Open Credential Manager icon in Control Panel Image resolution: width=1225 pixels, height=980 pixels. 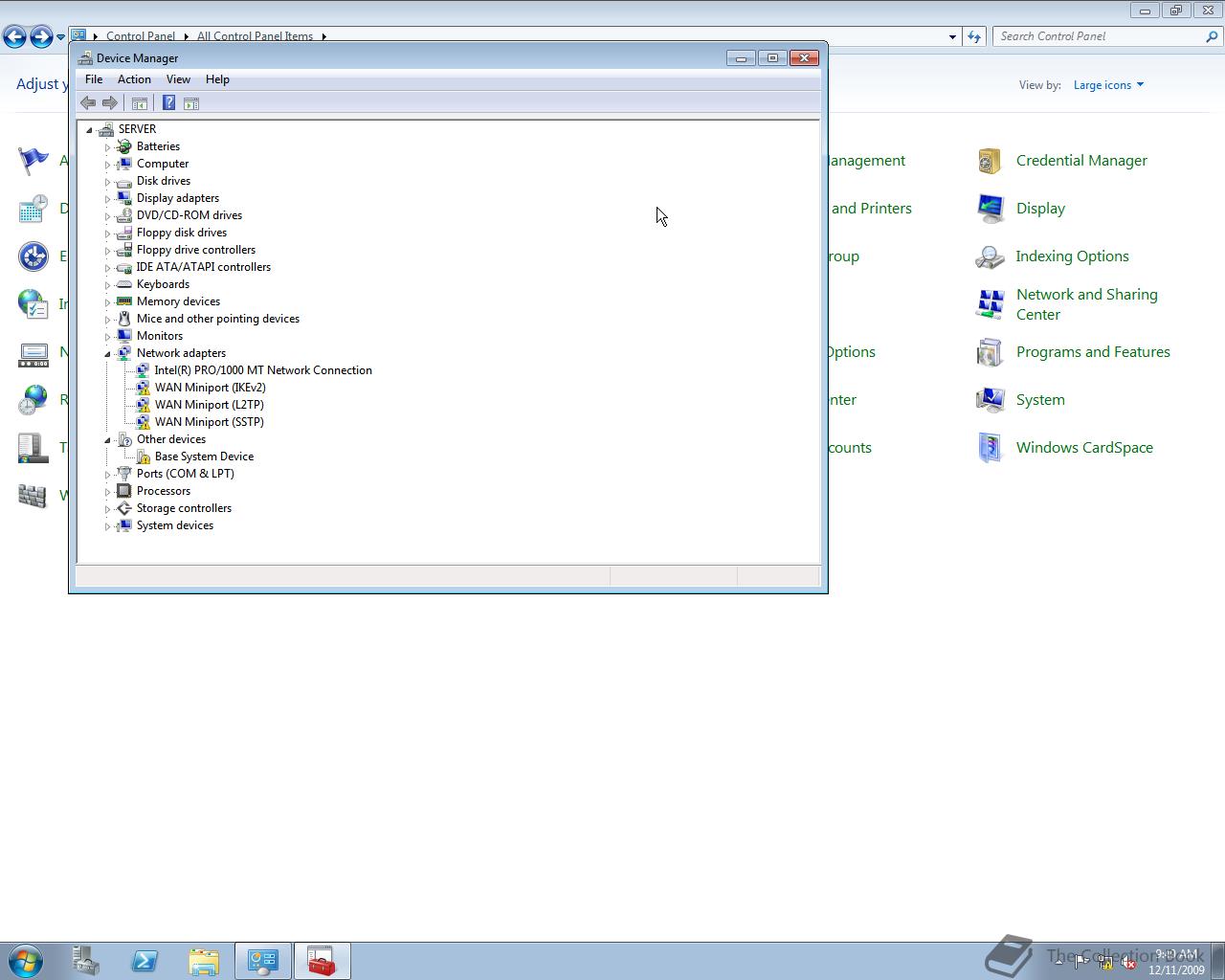pos(990,161)
